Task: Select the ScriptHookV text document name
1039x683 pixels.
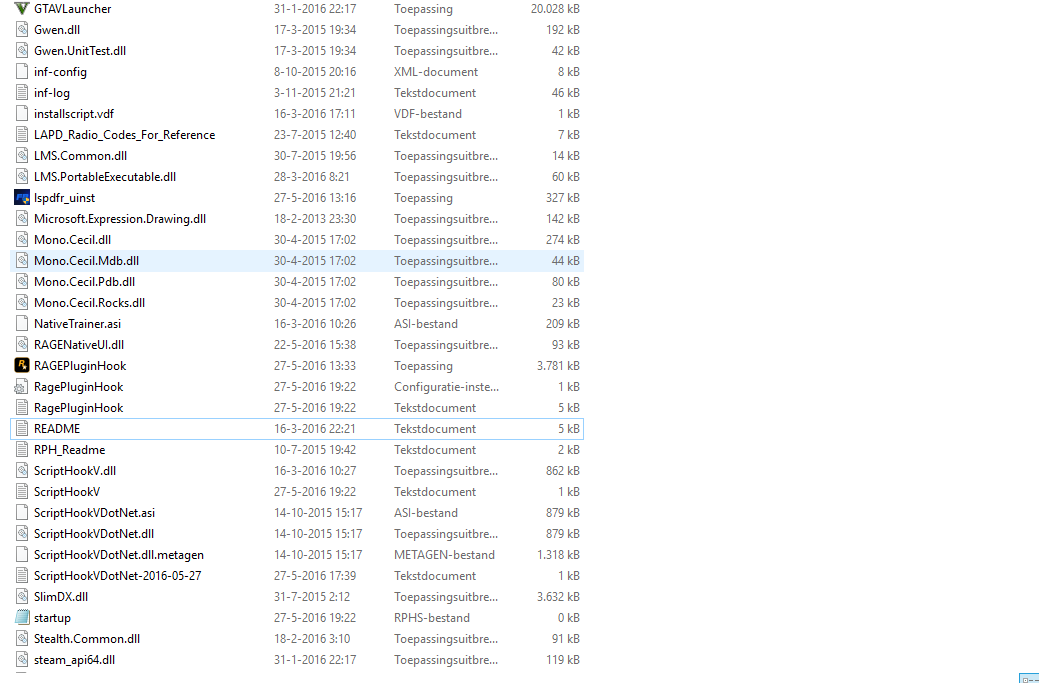Action: (67, 492)
